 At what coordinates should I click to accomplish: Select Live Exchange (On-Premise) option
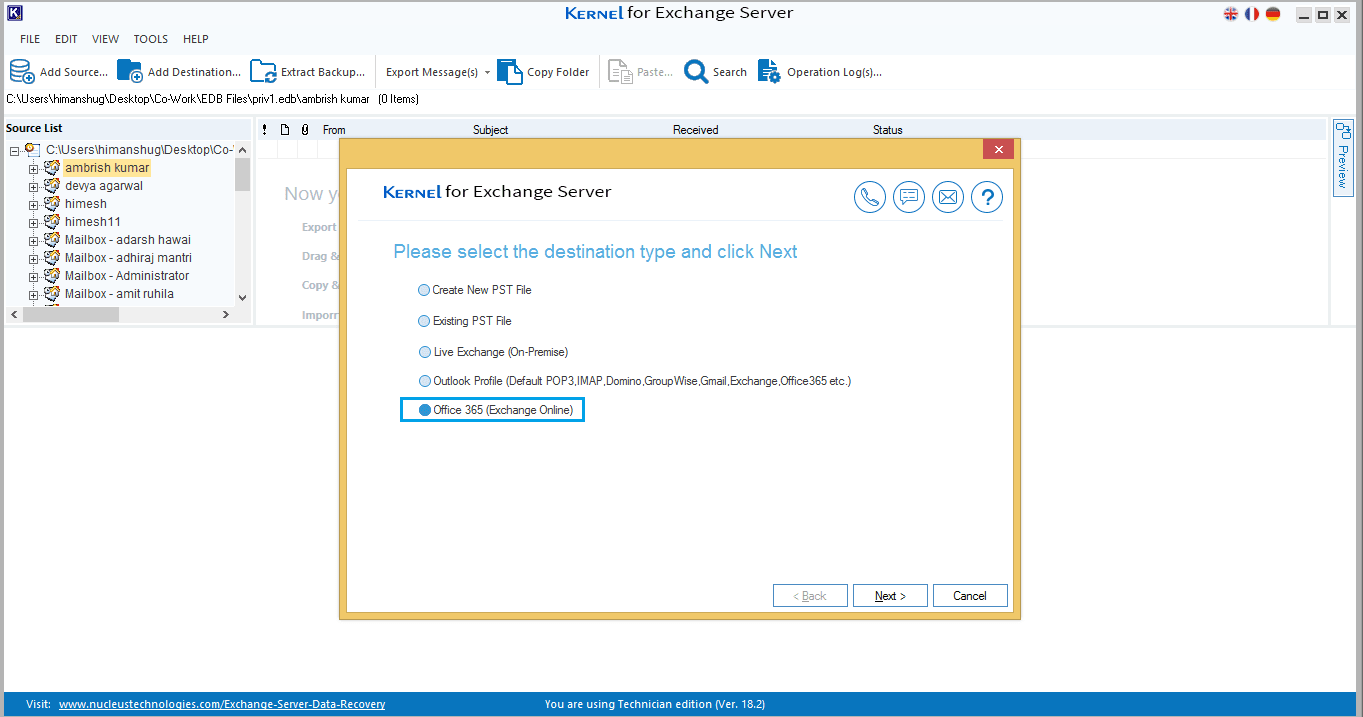pyautogui.click(x=493, y=352)
